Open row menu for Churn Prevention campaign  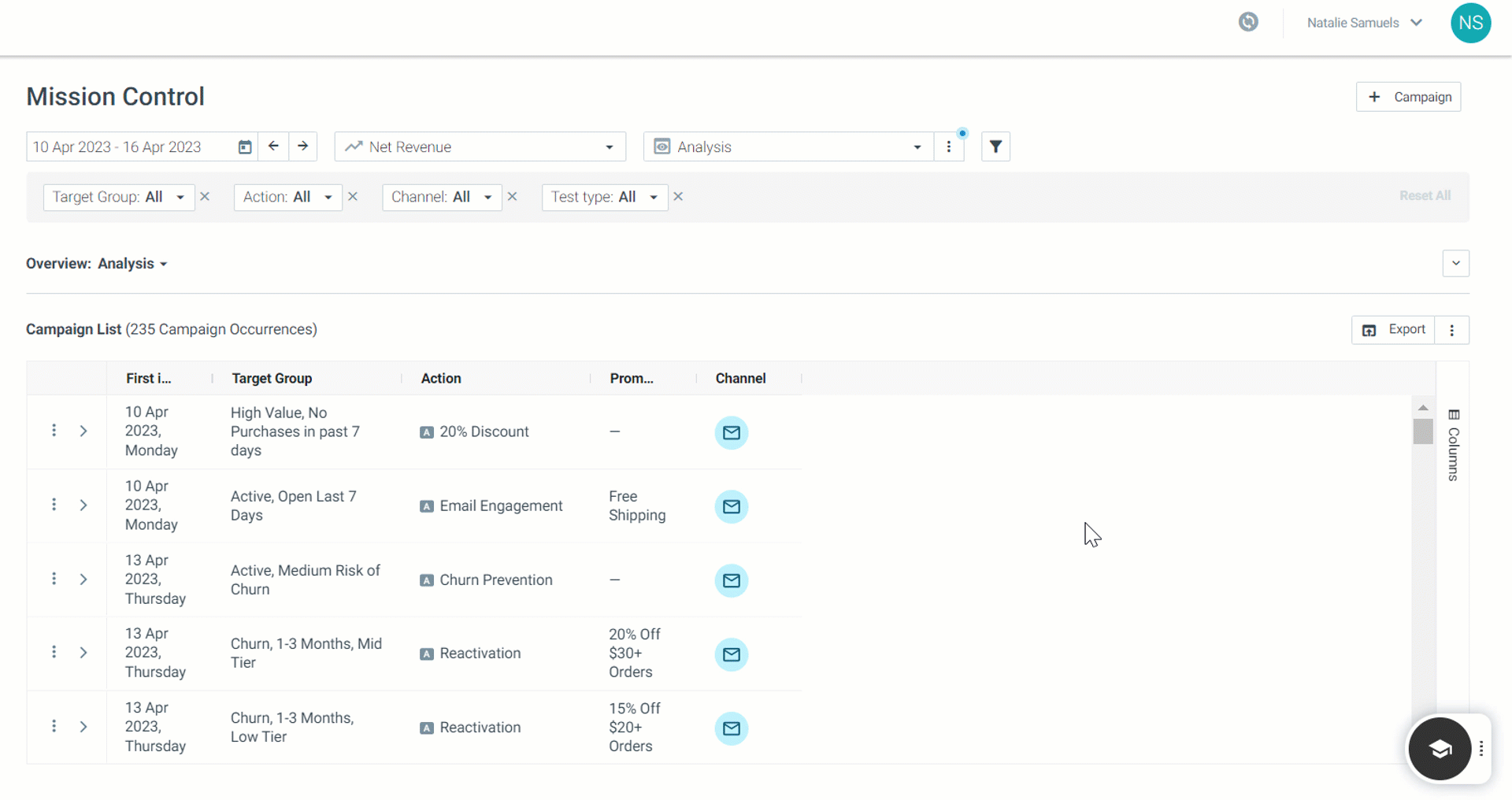click(x=54, y=579)
